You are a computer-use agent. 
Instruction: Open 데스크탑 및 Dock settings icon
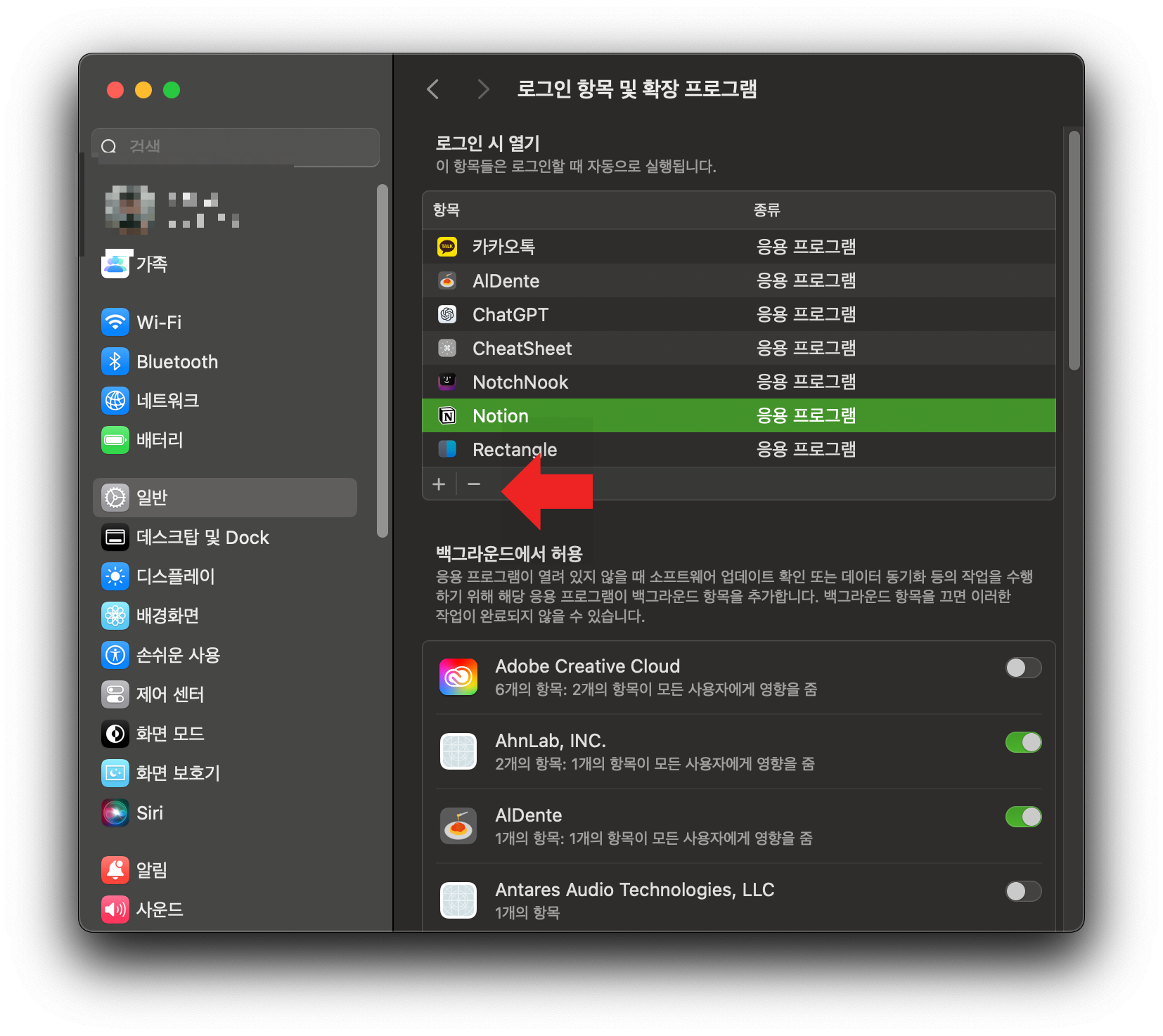pyautogui.click(x=115, y=538)
